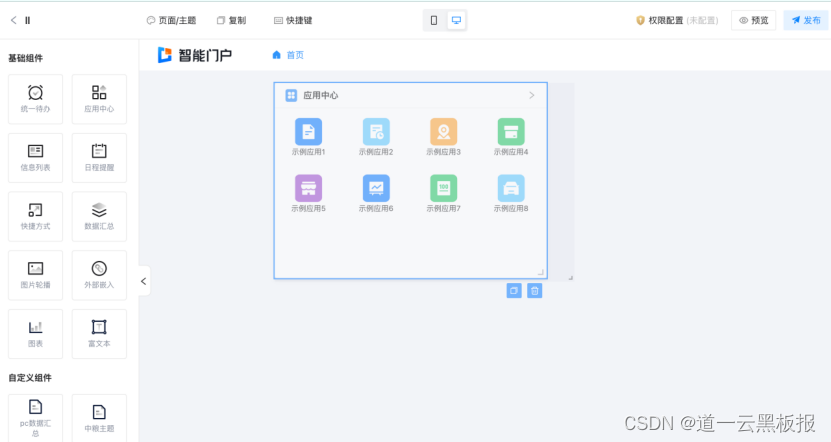Select the 统一待办 component
The height and width of the screenshot is (442, 831).
(x=36, y=99)
